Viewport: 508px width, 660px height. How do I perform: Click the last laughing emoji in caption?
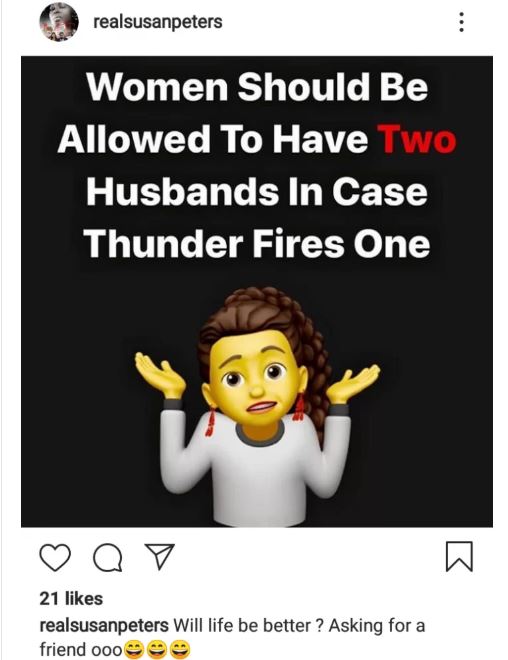click(179, 649)
